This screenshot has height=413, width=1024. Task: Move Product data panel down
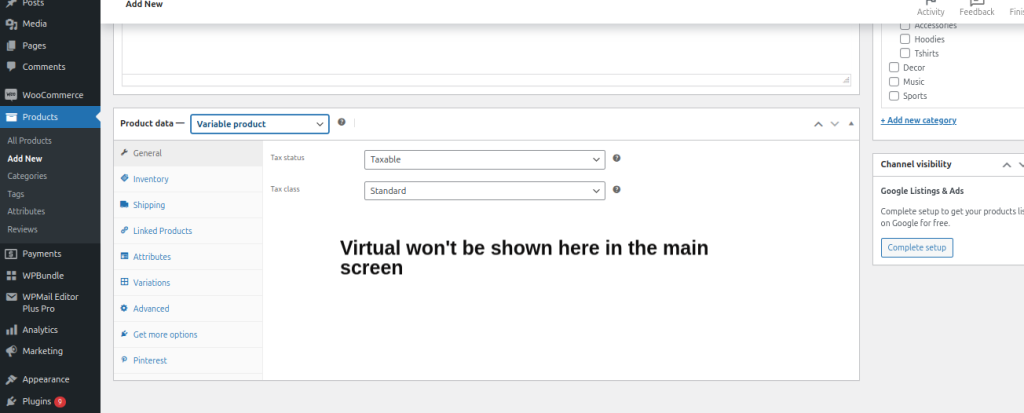835,124
